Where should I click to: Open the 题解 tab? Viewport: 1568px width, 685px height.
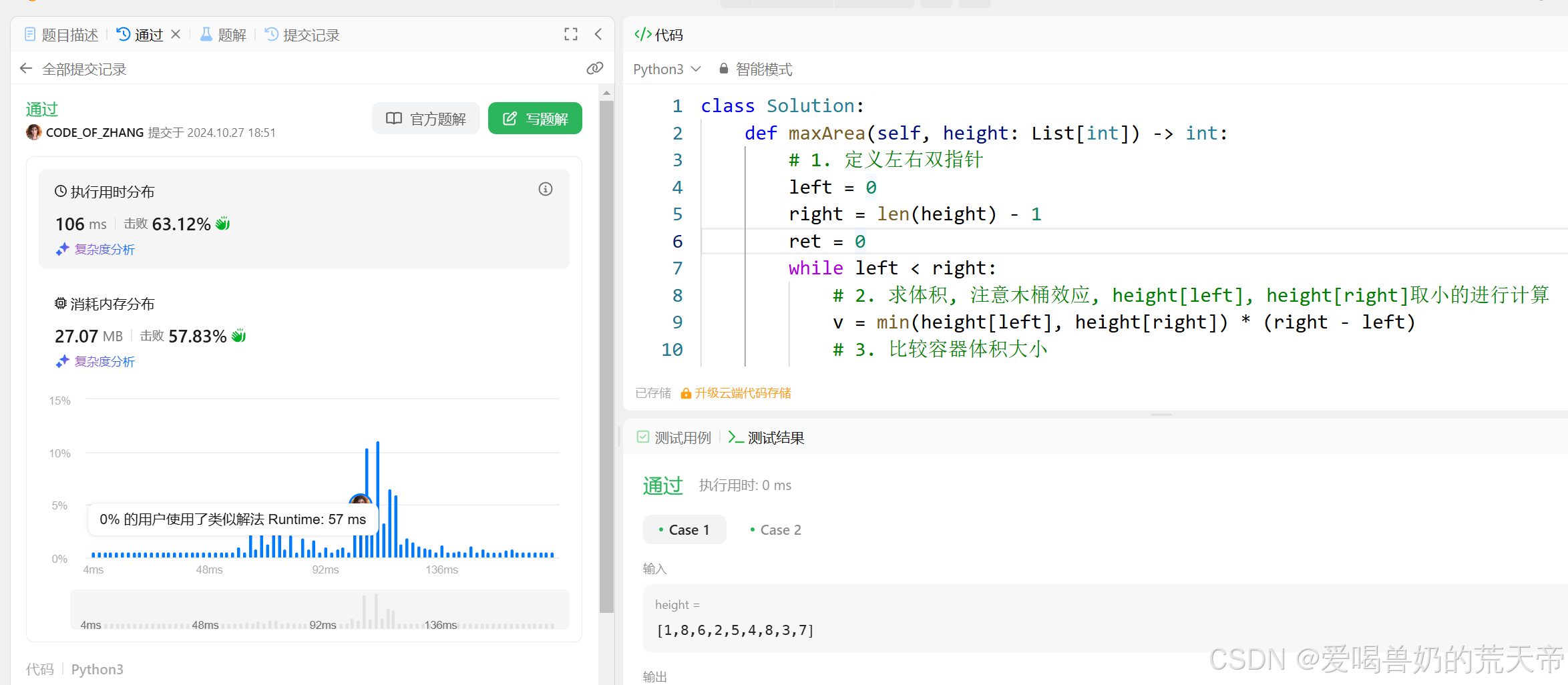[x=224, y=35]
